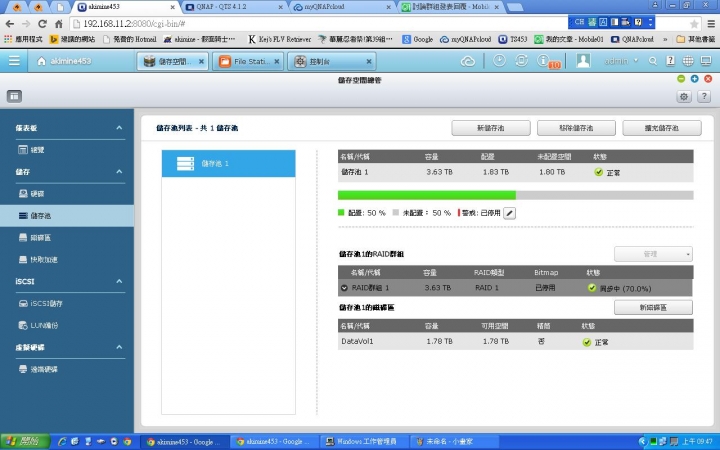Screen dimensions: 720x450
Task: Toggle the sidebar panel layout icon
Action: 14,96
